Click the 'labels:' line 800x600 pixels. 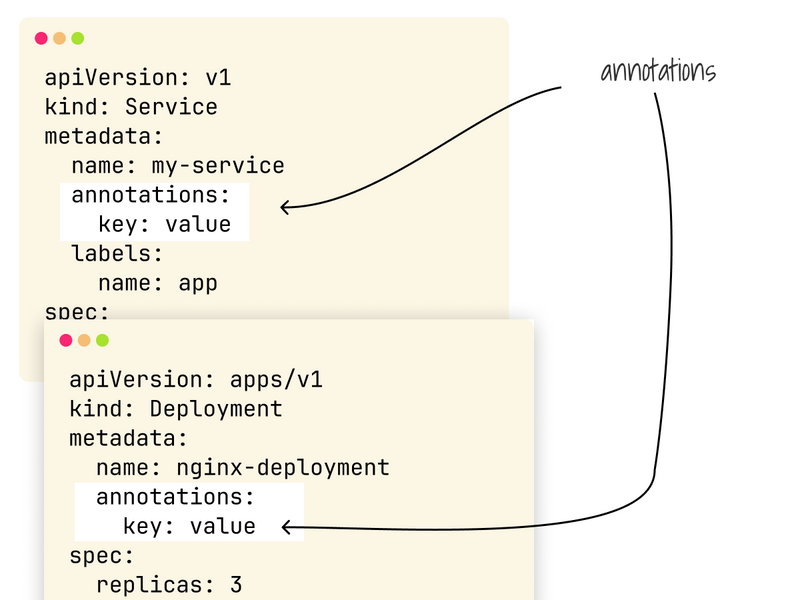pos(117,254)
